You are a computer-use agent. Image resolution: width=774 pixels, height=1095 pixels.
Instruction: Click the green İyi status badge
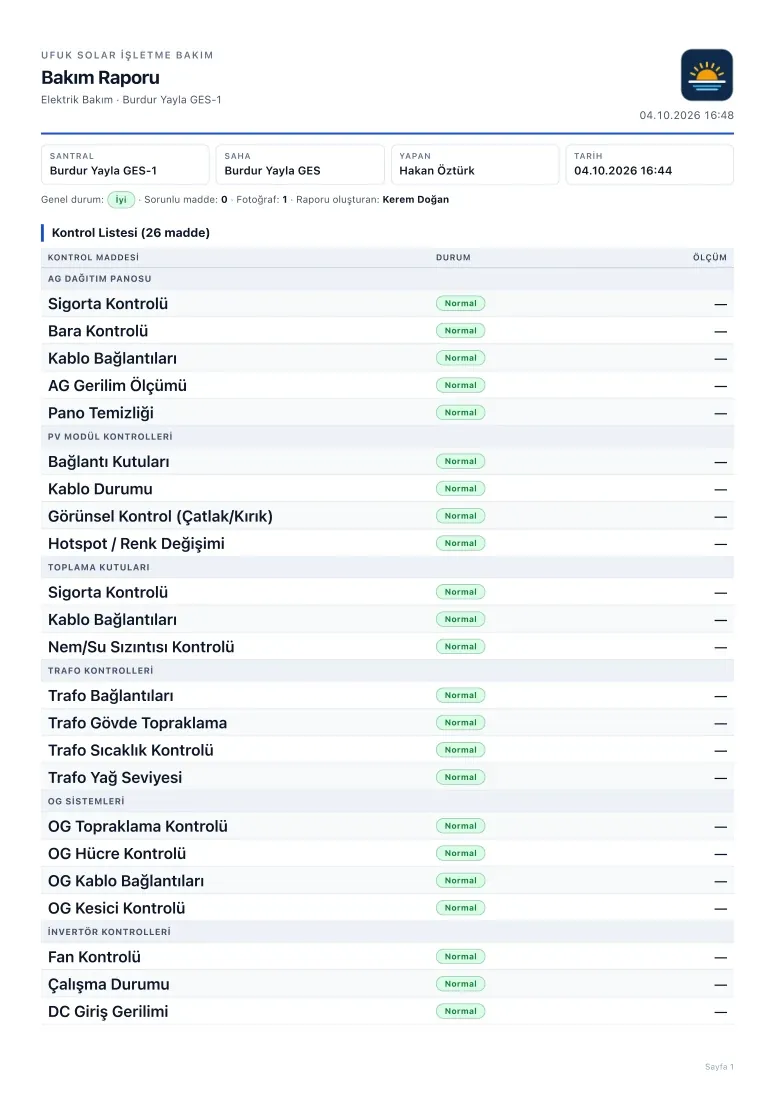click(121, 200)
